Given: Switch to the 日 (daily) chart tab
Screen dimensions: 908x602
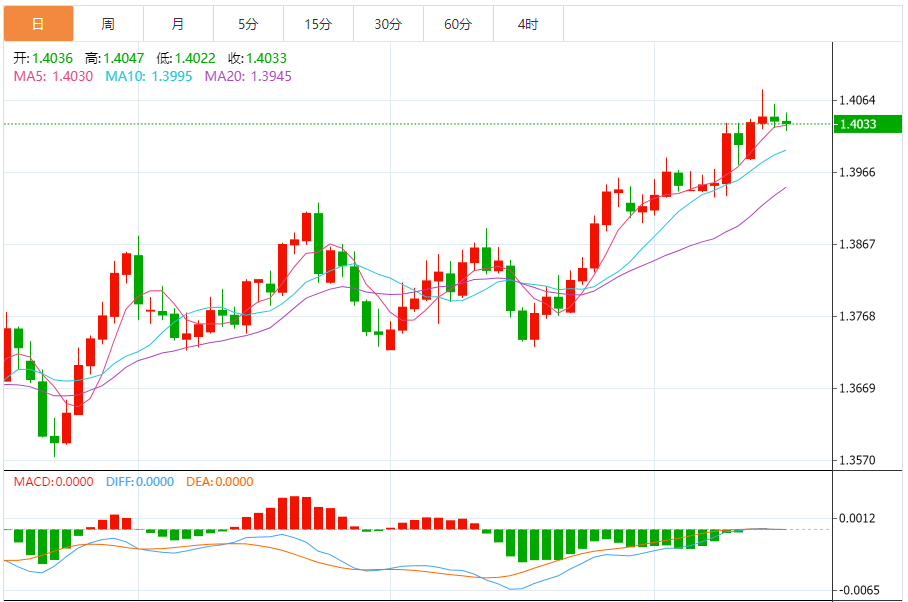Looking at the screenshot, I should 38,23.
